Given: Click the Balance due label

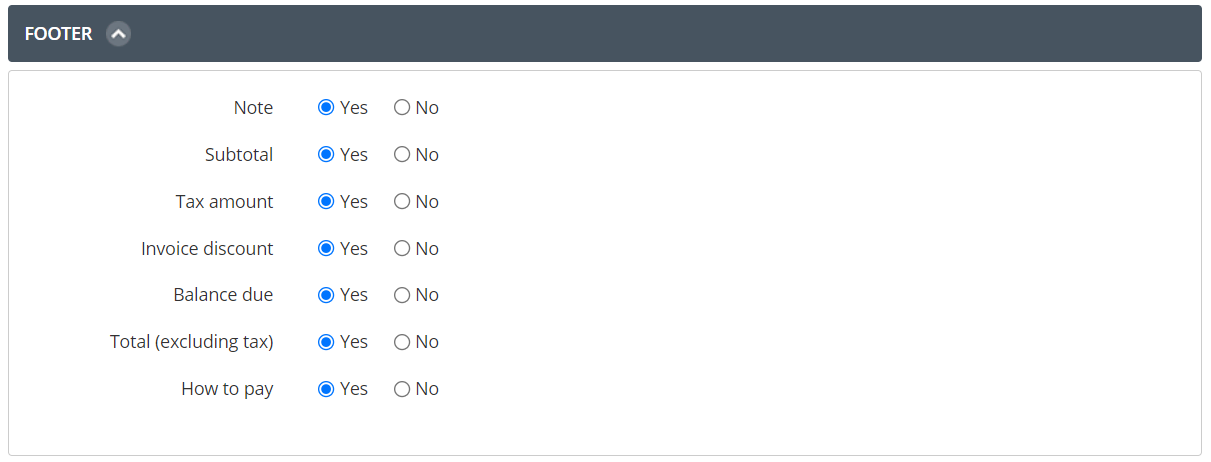Looking at the screenshot, I should point(223,295).
